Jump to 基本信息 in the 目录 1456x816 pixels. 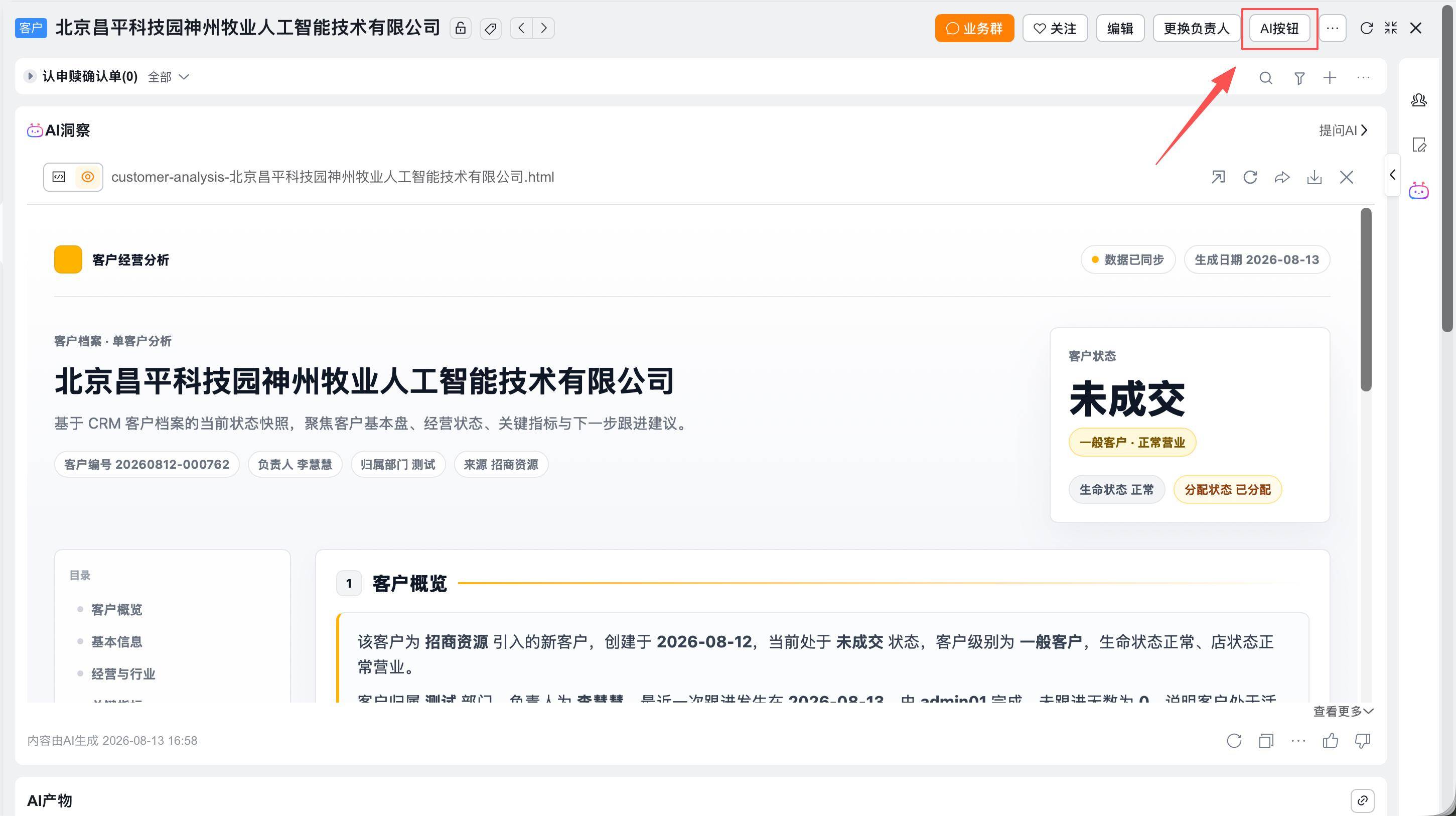tap(117, 642)
